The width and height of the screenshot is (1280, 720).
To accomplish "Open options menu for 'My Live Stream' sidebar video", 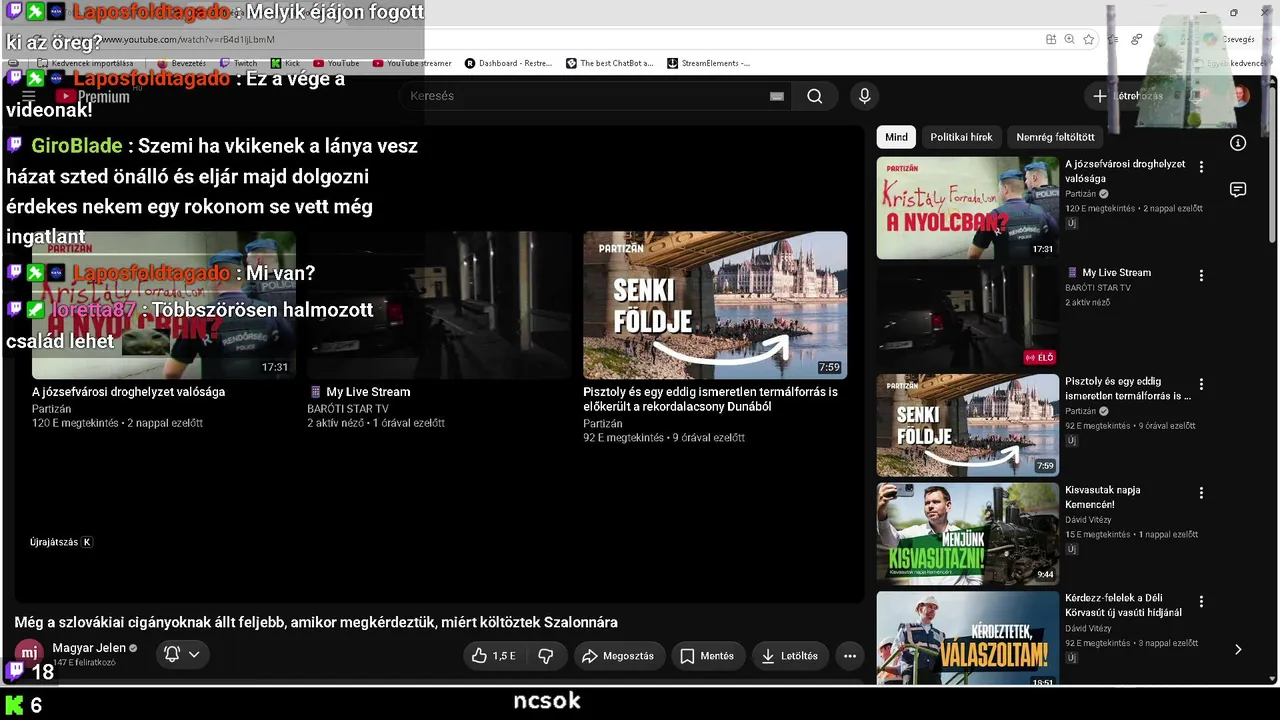I will [1201, 275].
